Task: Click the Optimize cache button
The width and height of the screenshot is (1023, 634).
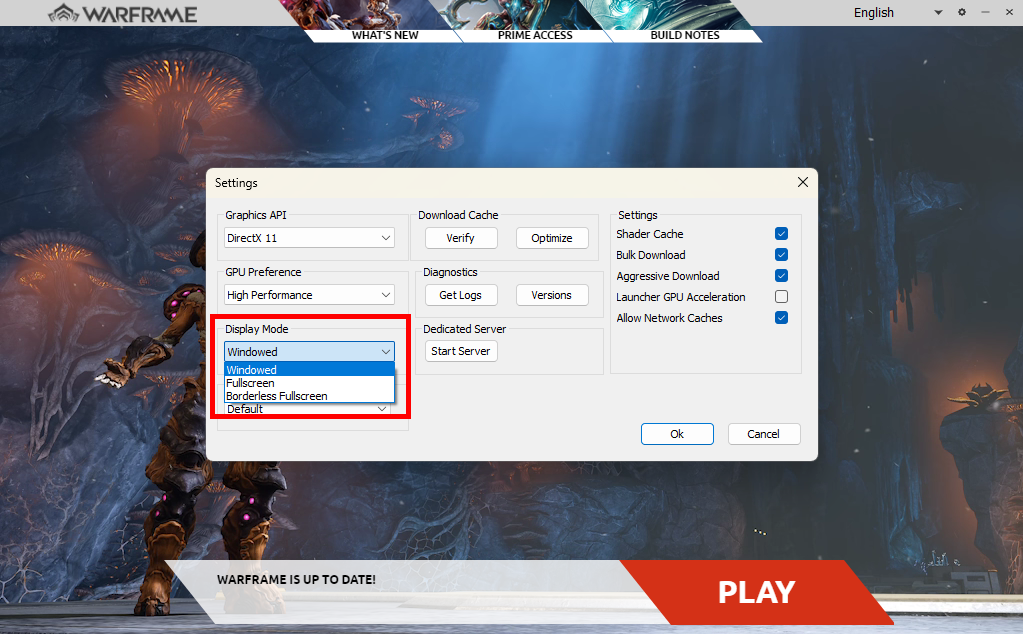Action: pos(552,238)
